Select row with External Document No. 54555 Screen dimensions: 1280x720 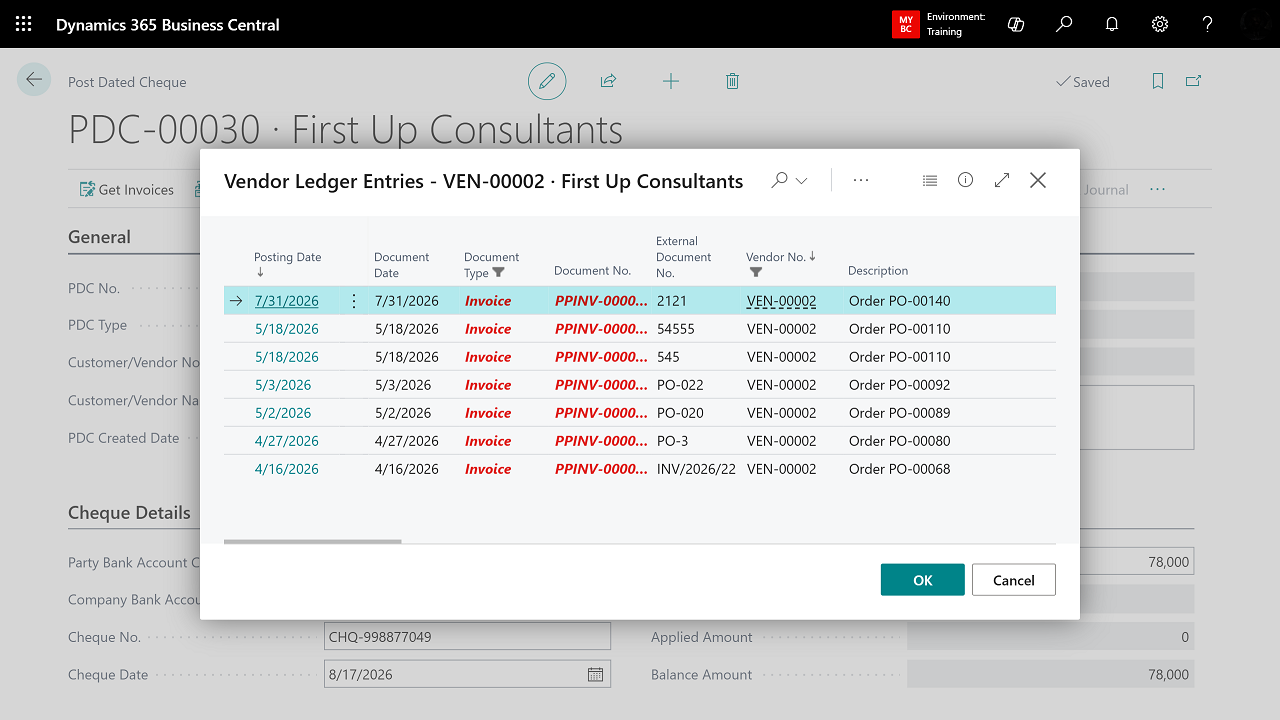pos(640,329)
